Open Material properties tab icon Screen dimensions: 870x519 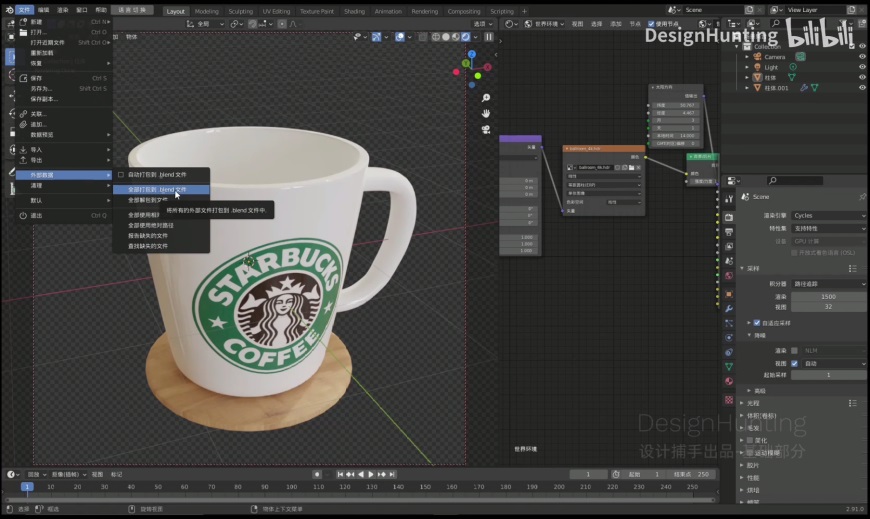pyautogui.click(x=729, y=381)
